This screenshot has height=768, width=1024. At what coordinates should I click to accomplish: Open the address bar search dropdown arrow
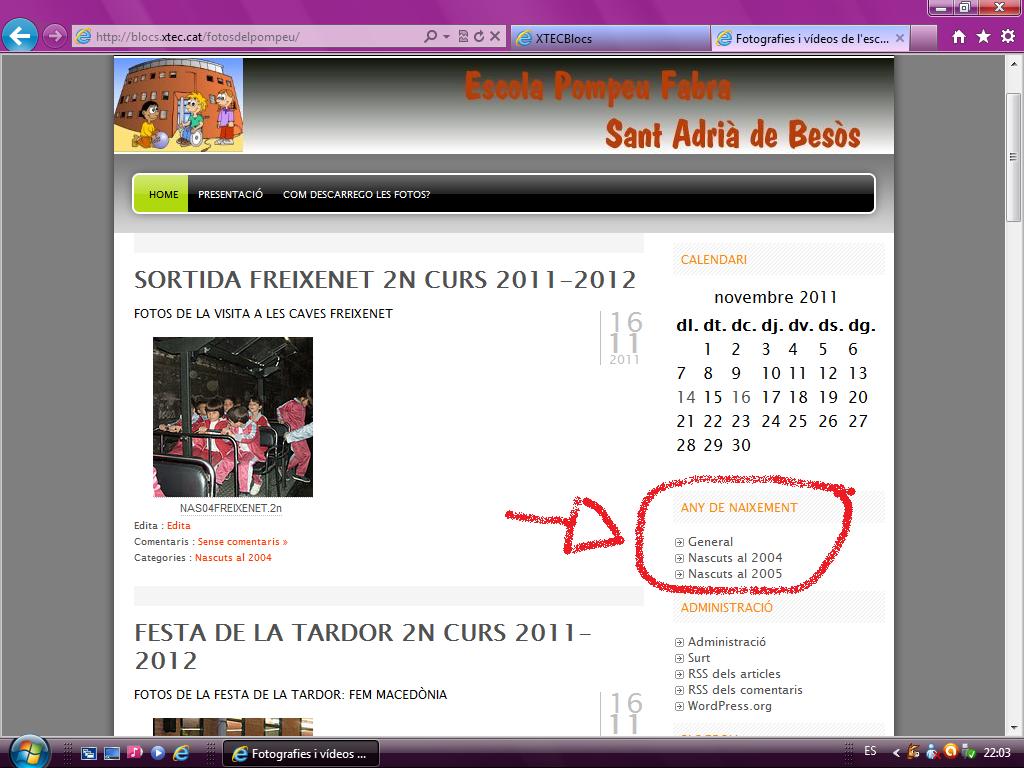[445, 37]
